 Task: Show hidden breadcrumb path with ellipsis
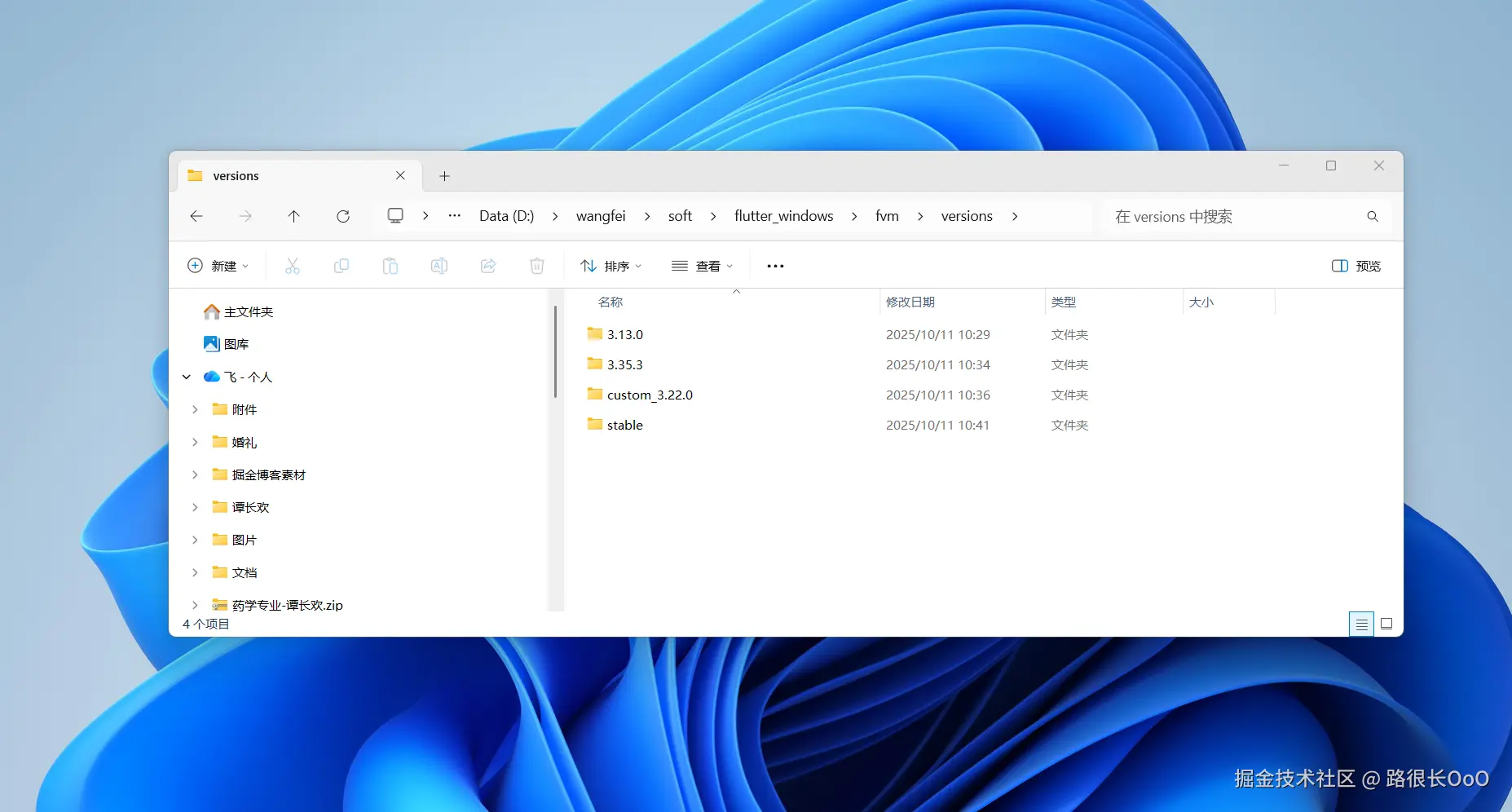tap(455, 215)
